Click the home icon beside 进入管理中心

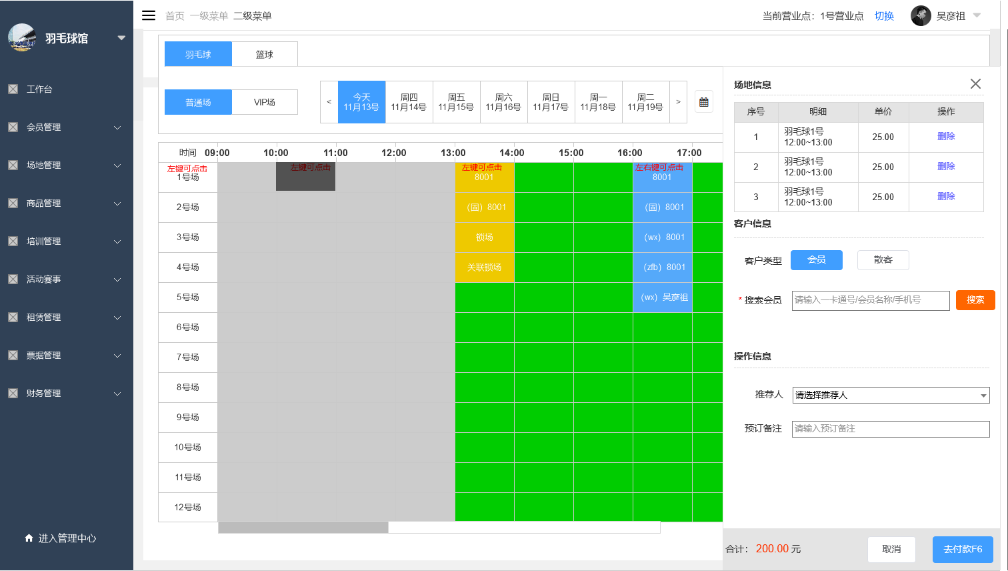coord(29,538)
